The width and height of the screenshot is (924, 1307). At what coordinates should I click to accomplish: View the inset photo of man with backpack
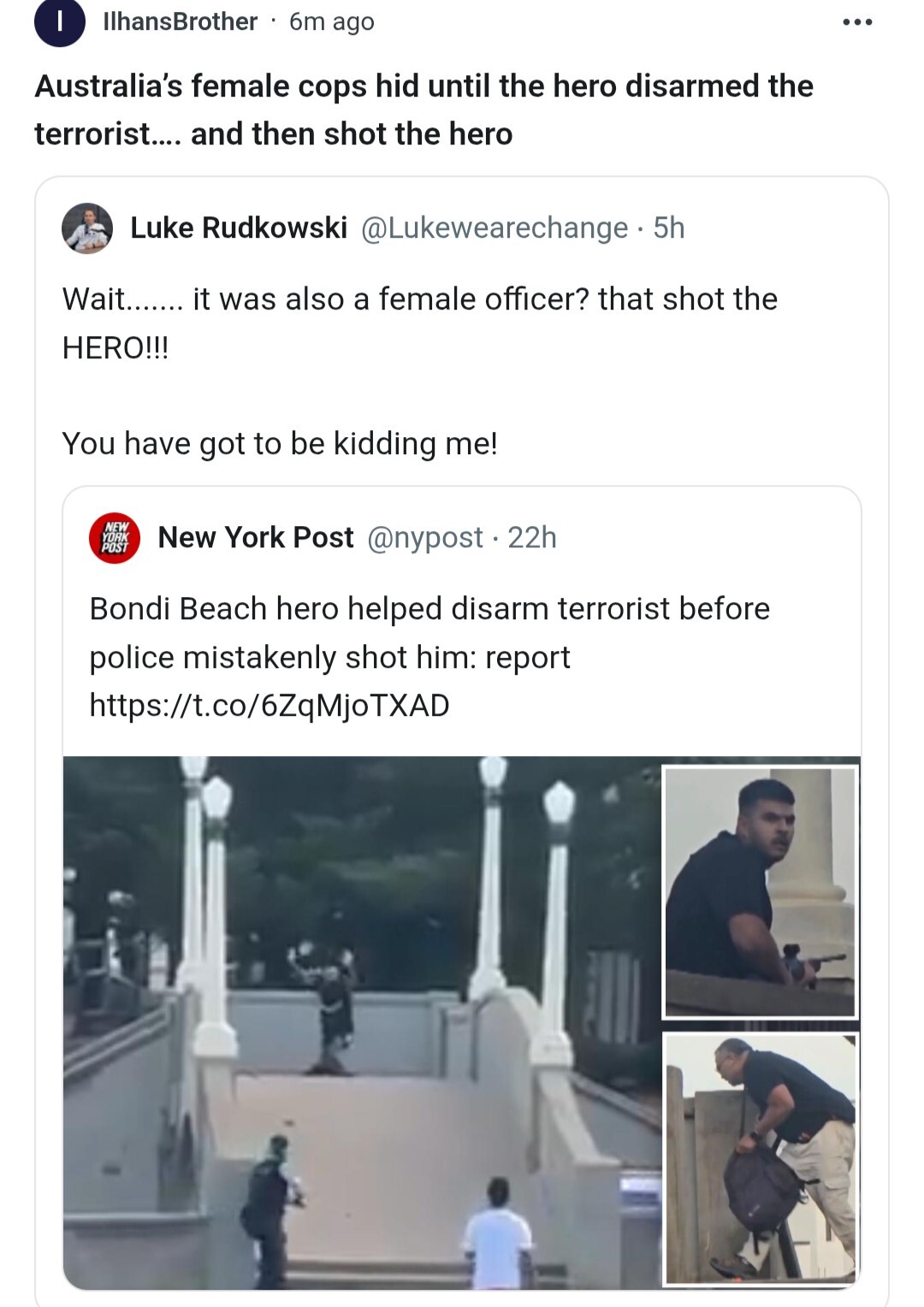click(x=760, y=1159)
